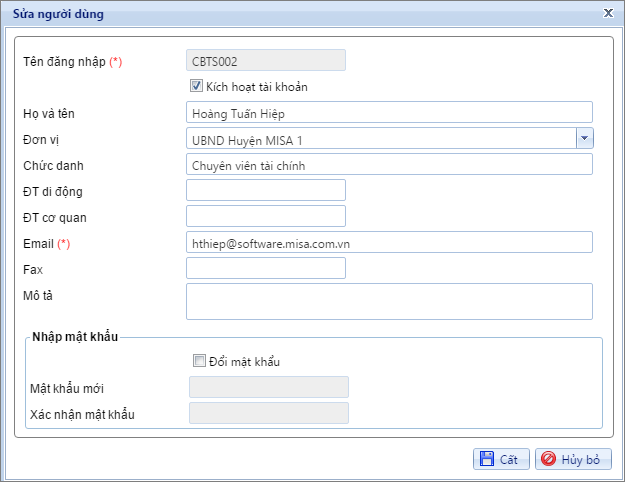Click the red cancel circle icon
This screenshot has height=482, width=625.
[x=548, y=459]
